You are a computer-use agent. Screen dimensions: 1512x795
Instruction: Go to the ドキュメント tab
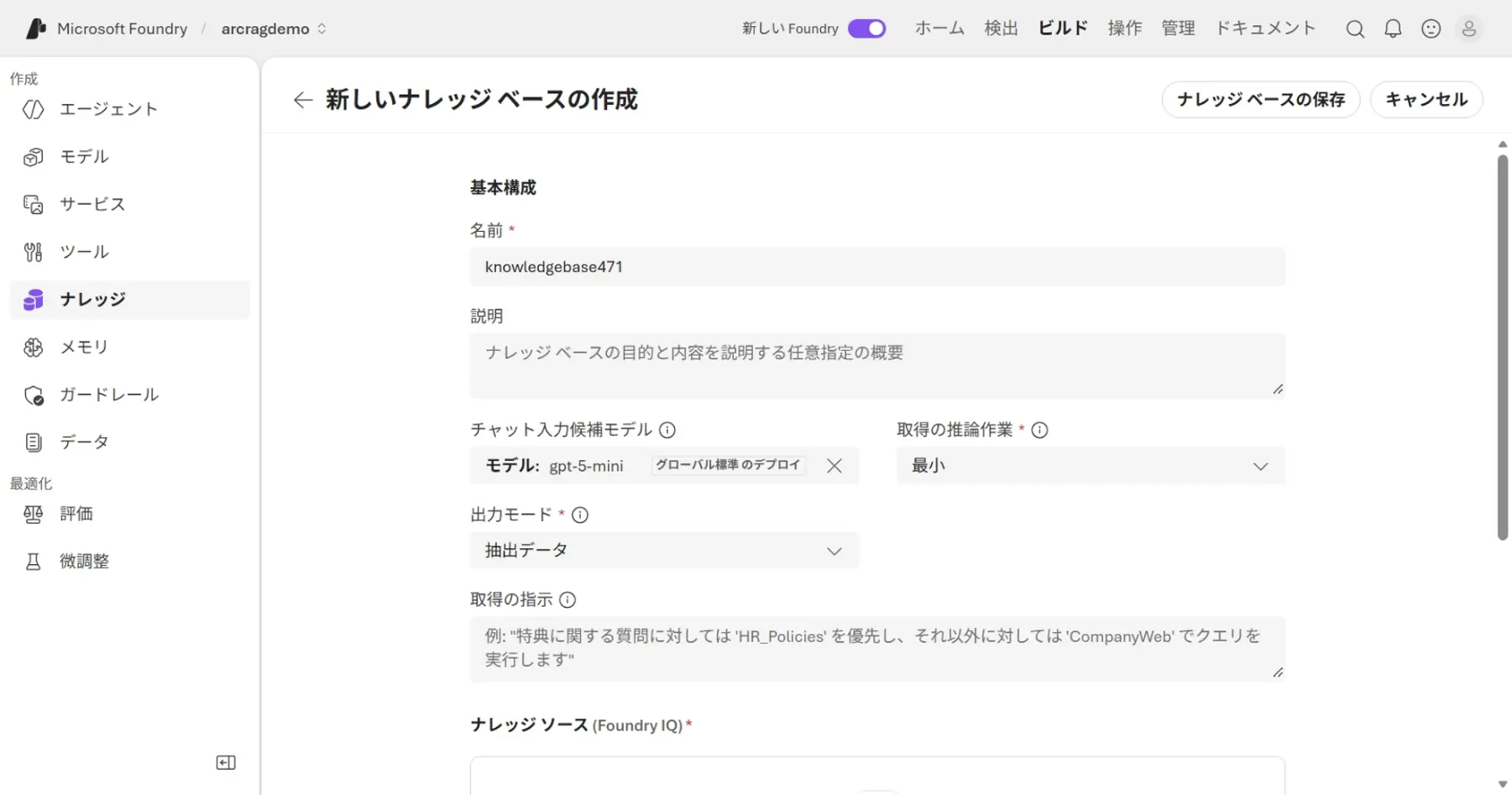pos(1265,29)
